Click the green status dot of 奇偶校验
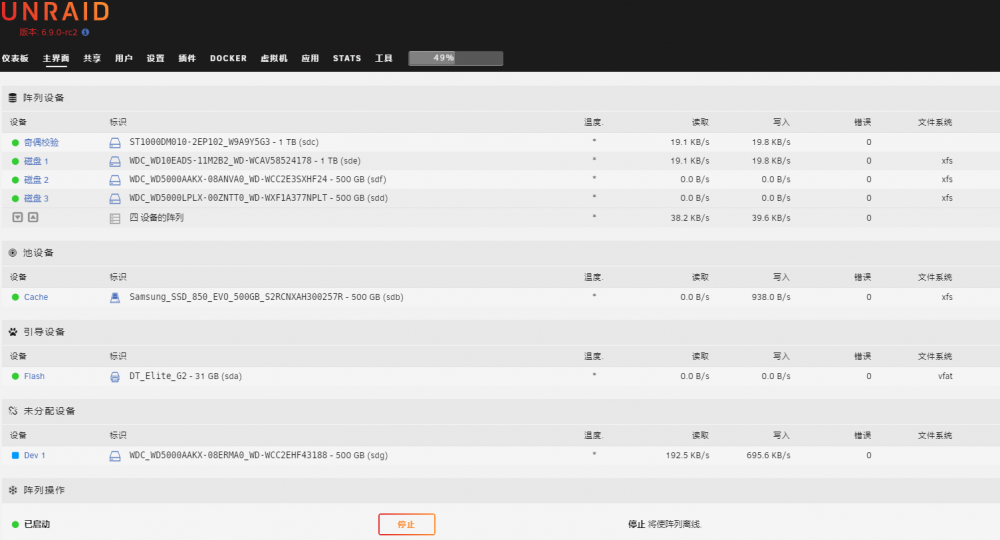This screenshot has width=1000, height=540. pyautogui.click(x=15, y=142)
